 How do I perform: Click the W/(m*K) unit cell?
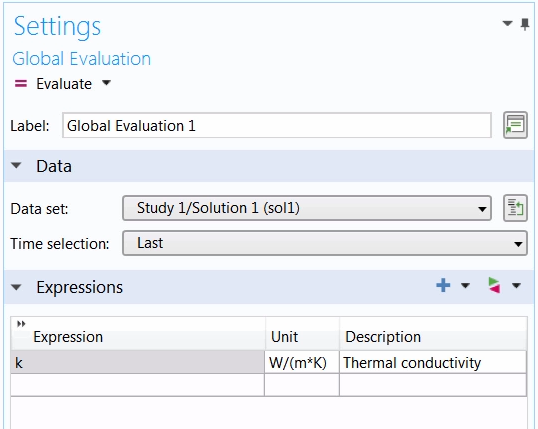point(302,362)
